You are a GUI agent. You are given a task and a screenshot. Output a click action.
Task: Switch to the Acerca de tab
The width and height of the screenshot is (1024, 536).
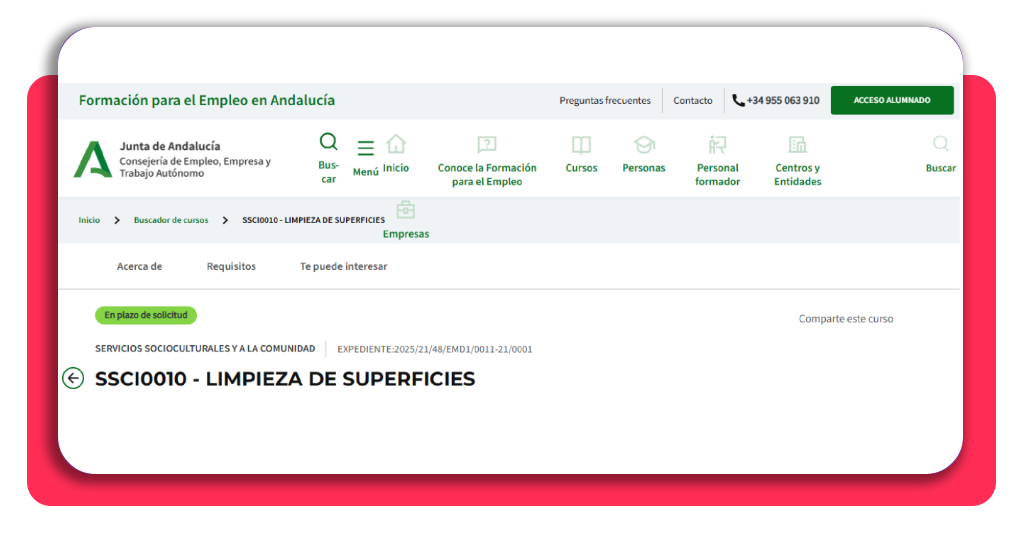(x=140, y=266)
